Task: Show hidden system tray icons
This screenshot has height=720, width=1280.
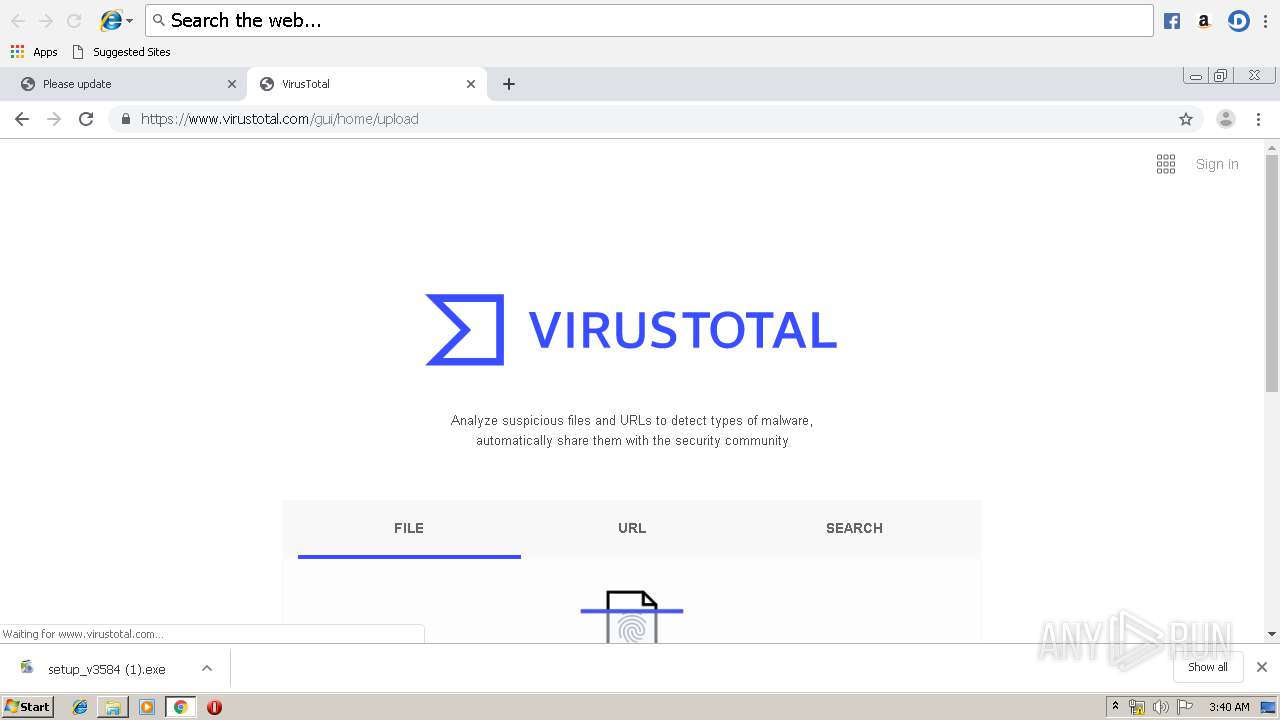Action: (x=1115, y=707)
